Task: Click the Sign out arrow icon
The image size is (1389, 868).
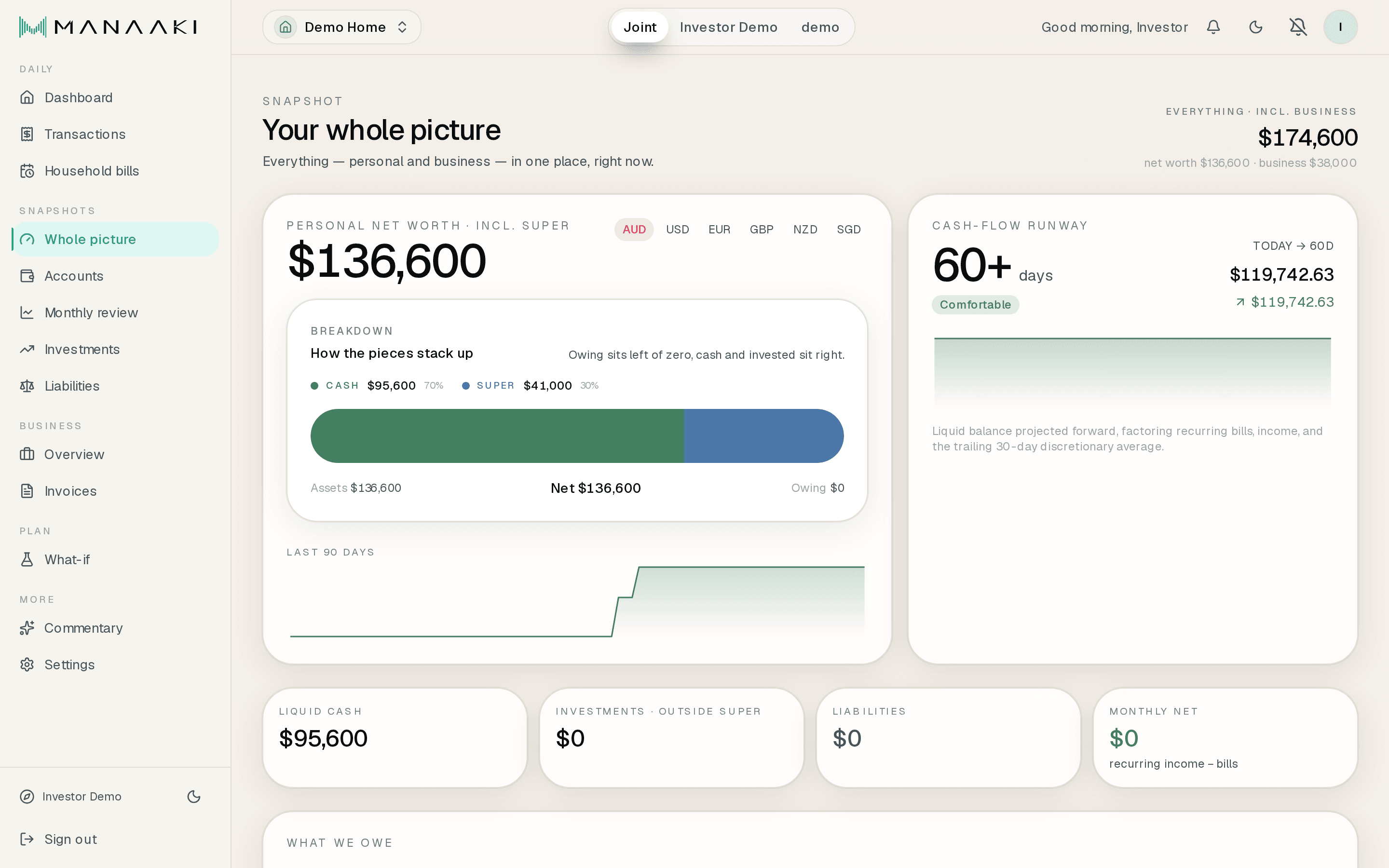Action: click(x=27, y=839)
